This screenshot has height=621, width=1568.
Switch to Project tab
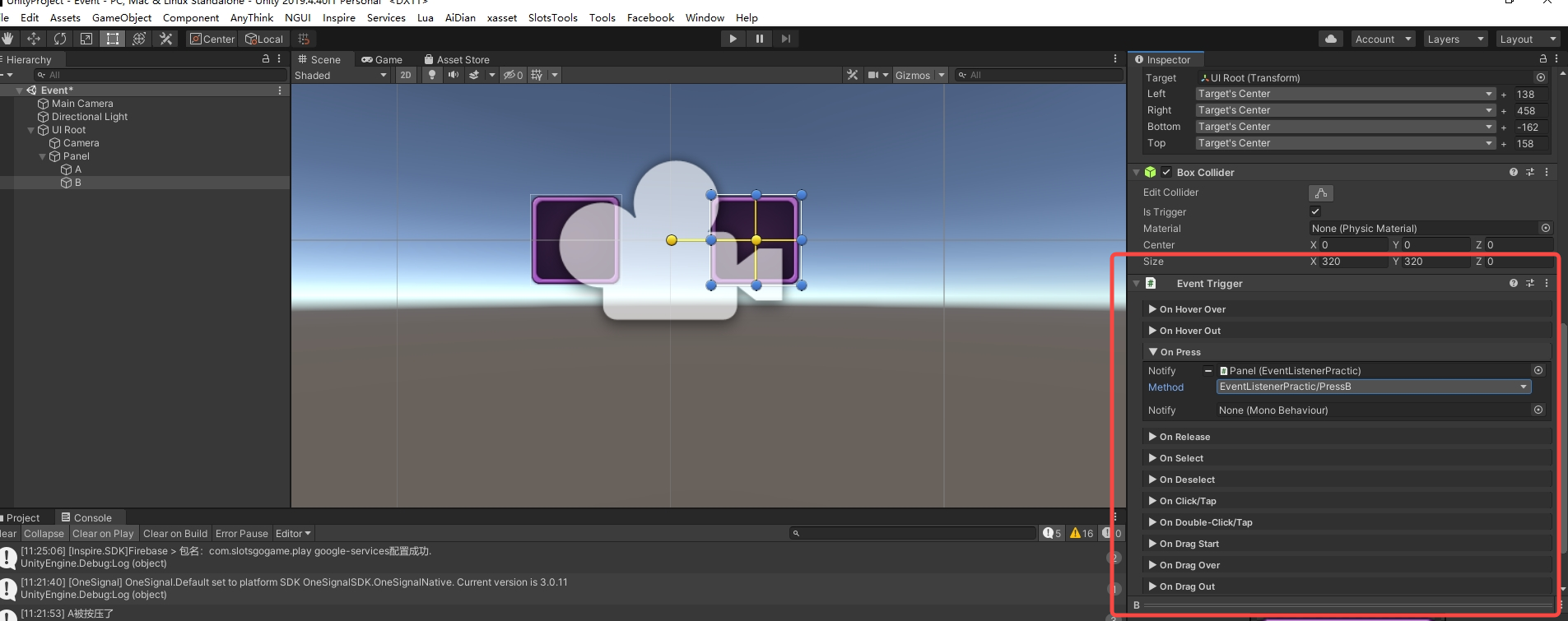(x=23, y=517)
